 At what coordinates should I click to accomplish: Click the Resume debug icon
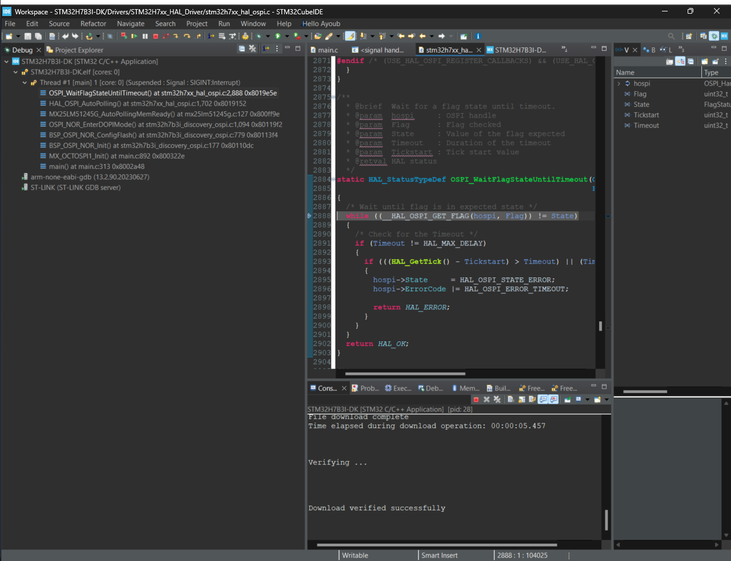coord(134,36)
